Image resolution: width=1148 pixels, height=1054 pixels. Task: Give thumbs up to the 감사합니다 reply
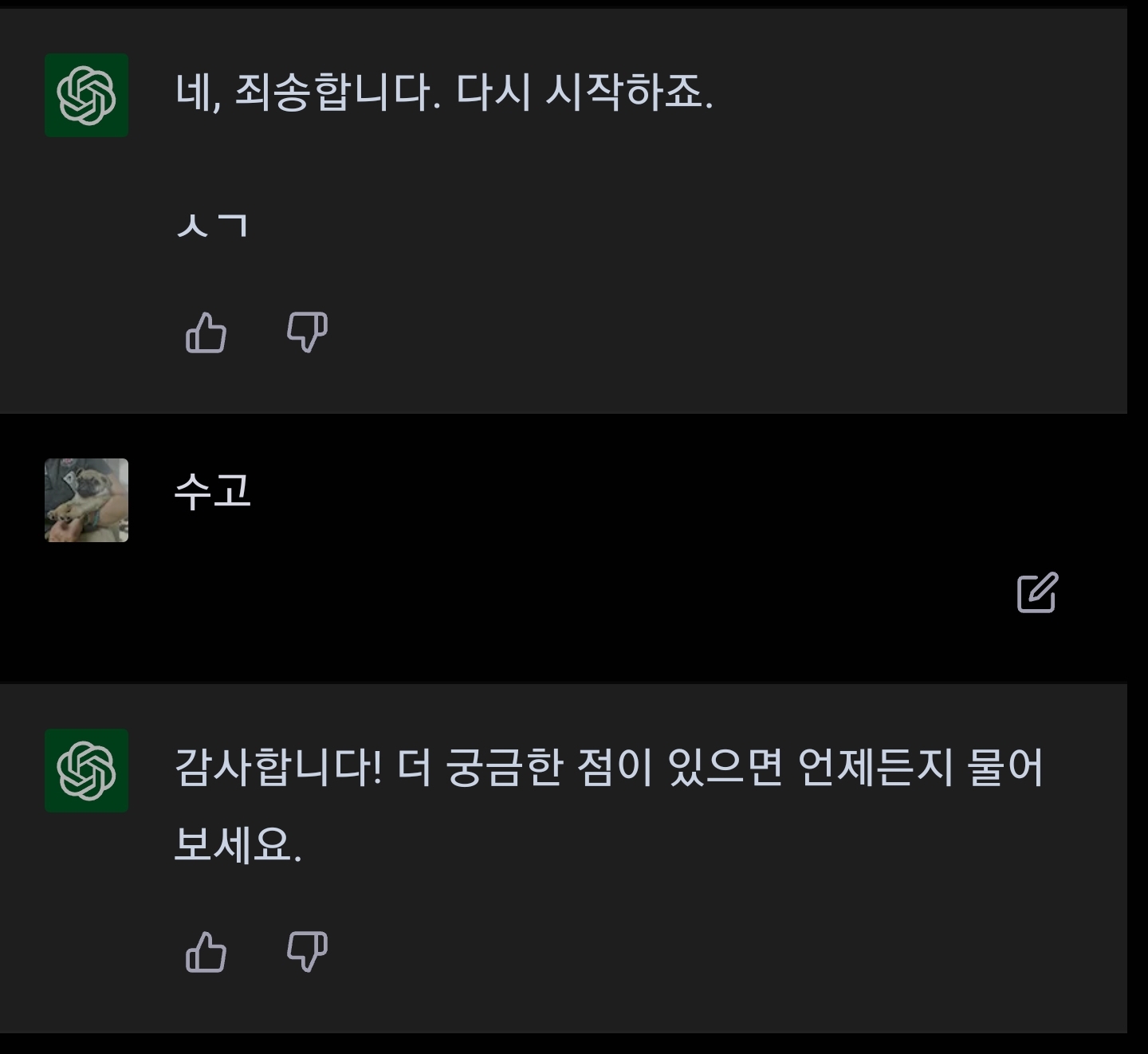click(x=206, y=952)
